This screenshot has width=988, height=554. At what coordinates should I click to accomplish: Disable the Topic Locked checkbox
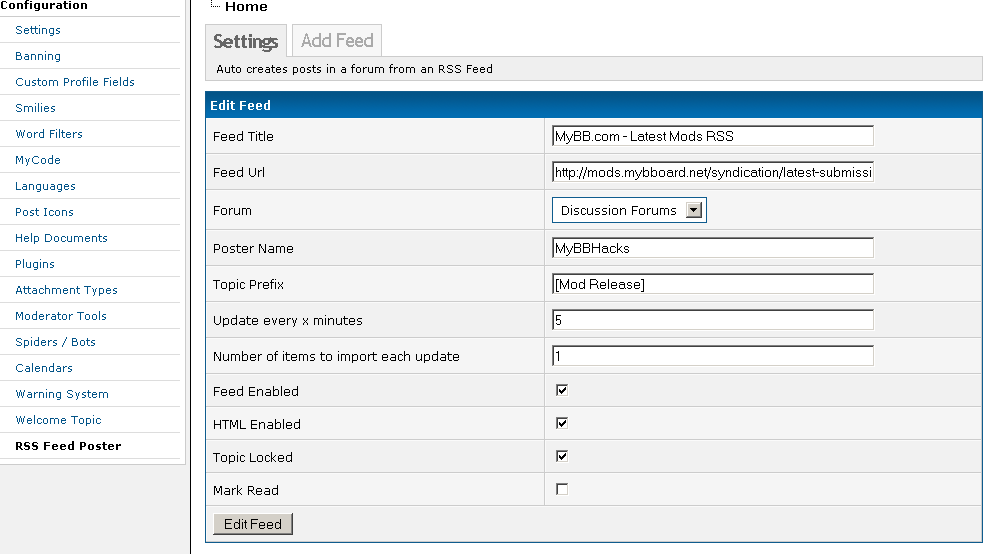coord(562,456)
